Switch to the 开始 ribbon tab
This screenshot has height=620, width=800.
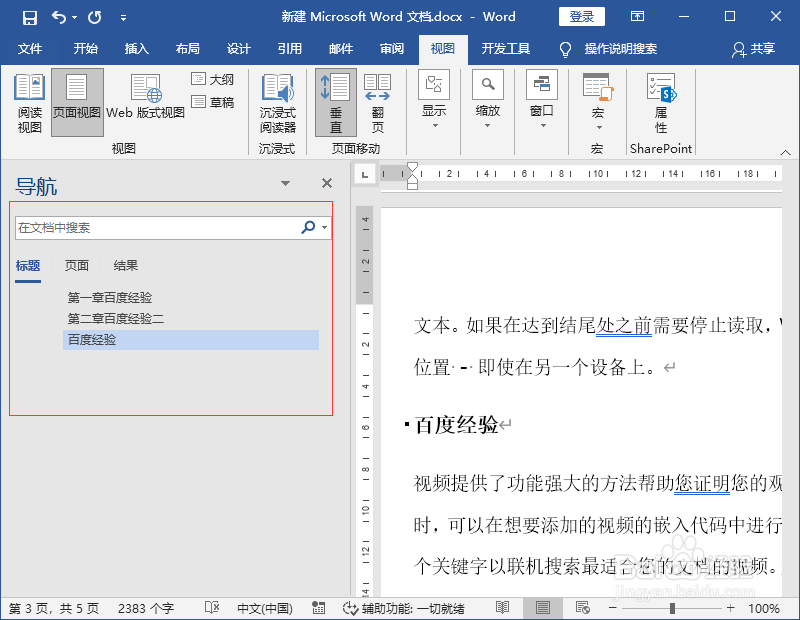point(85,48)
